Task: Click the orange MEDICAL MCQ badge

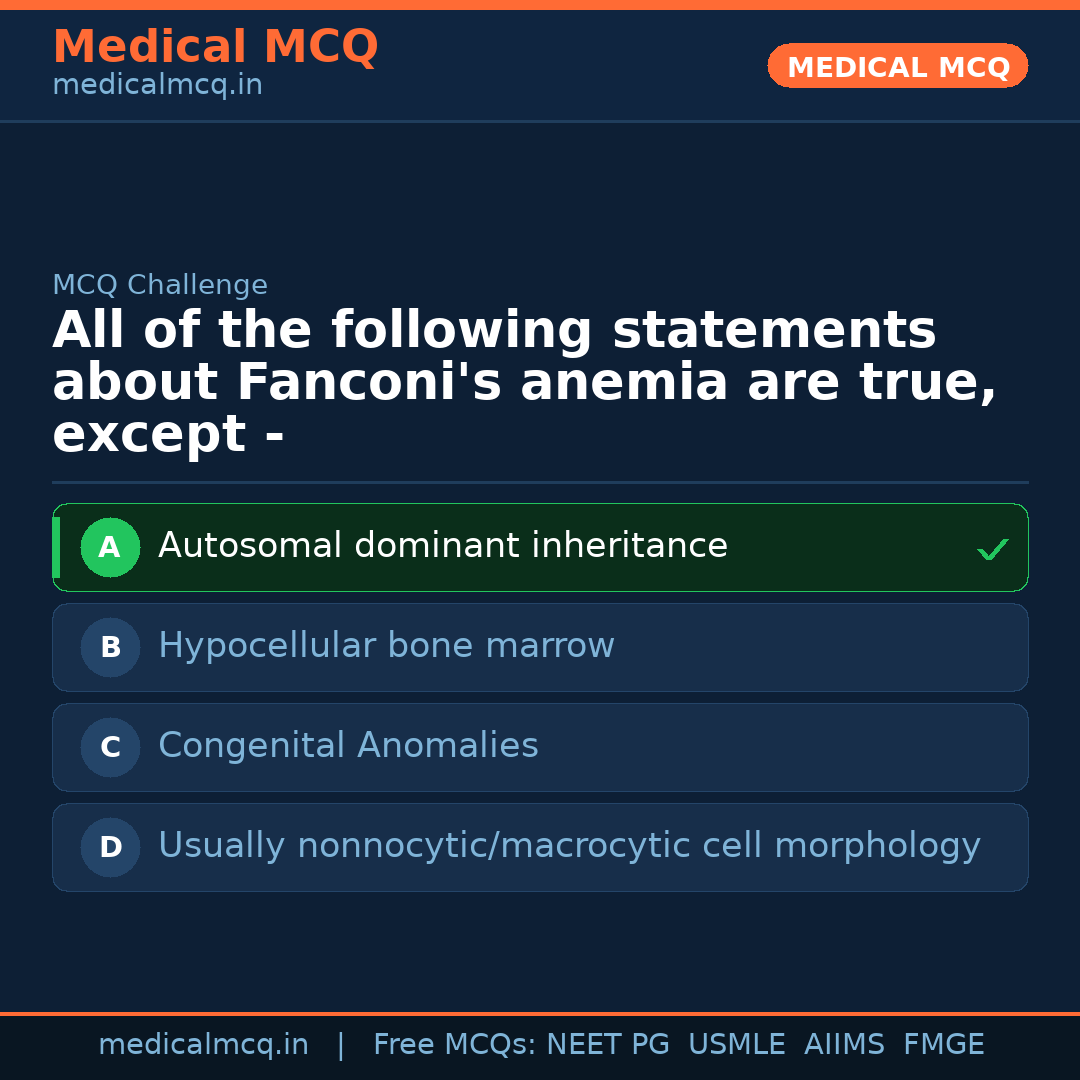Action: [897, 66]
